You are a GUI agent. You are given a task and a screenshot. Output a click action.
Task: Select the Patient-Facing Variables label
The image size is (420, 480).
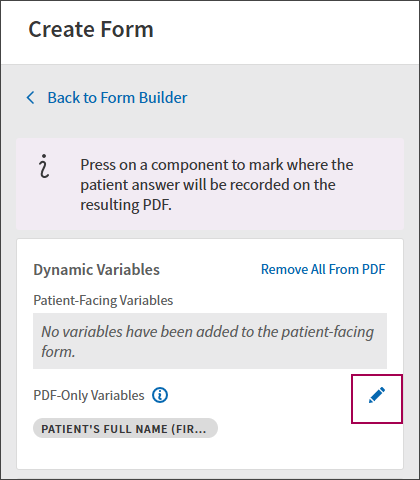(103, 300)
